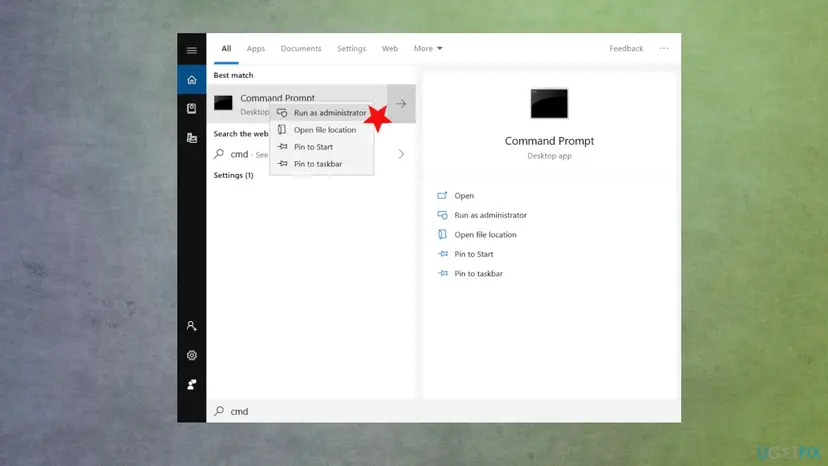Click Open in the right pane

coord(464,195)
